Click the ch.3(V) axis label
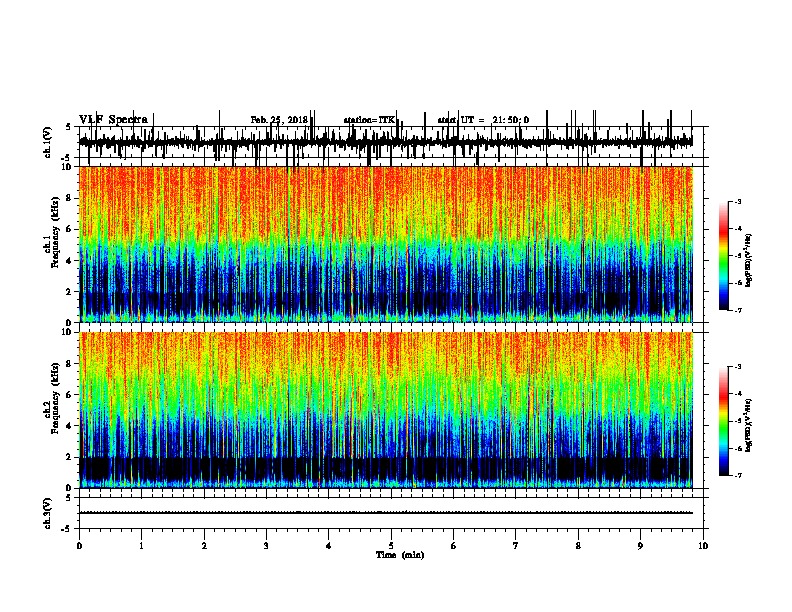Viewport: 792px width, 612px height. click(x=48, y=513)
